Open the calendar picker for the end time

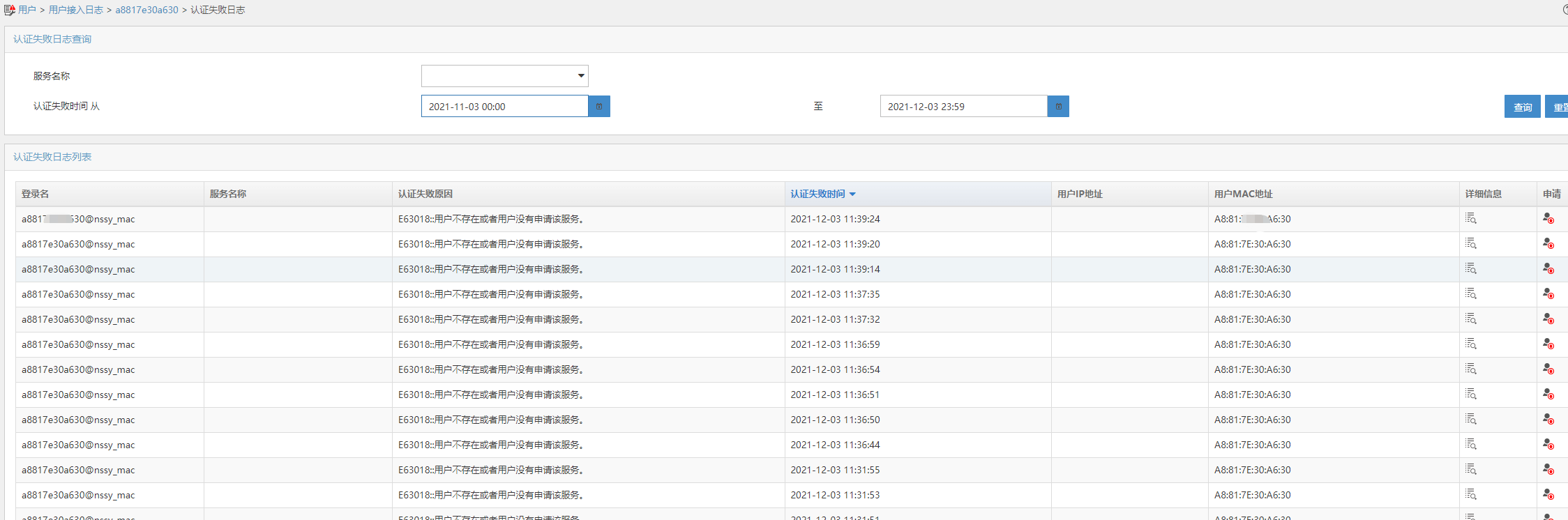[1058, 106]
